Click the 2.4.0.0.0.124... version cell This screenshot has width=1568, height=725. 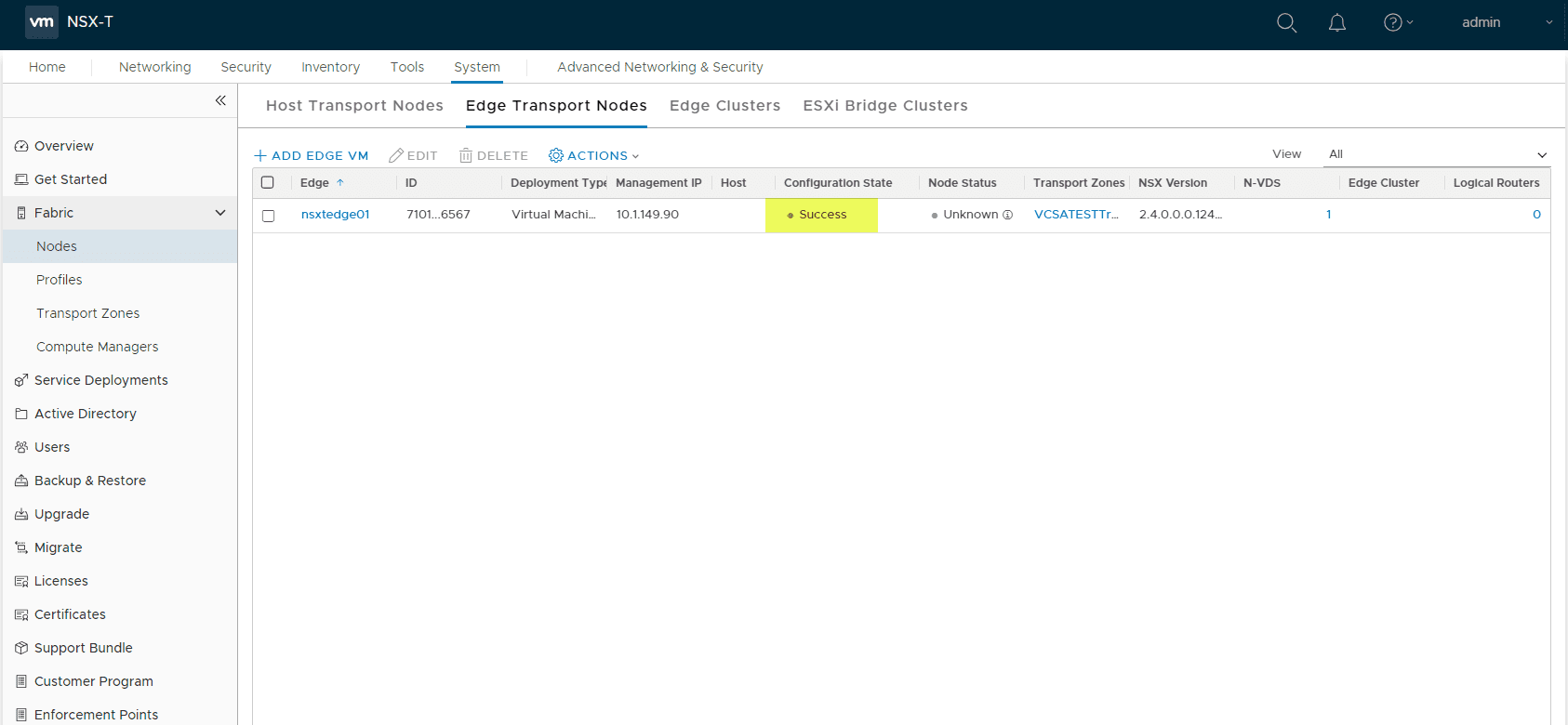pos(1180,215)
